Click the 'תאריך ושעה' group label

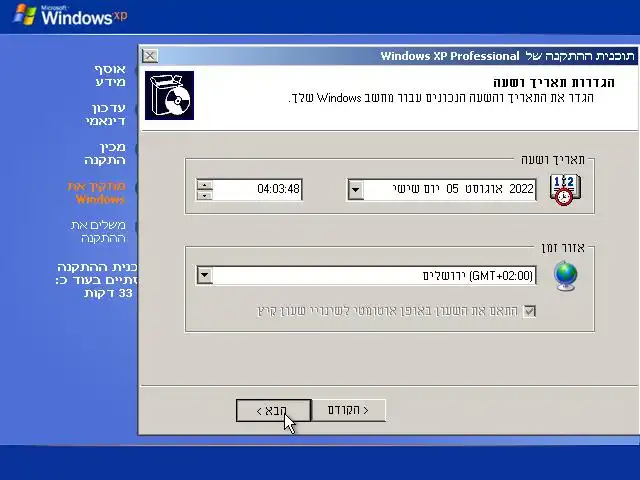click(x=553, y=160)
